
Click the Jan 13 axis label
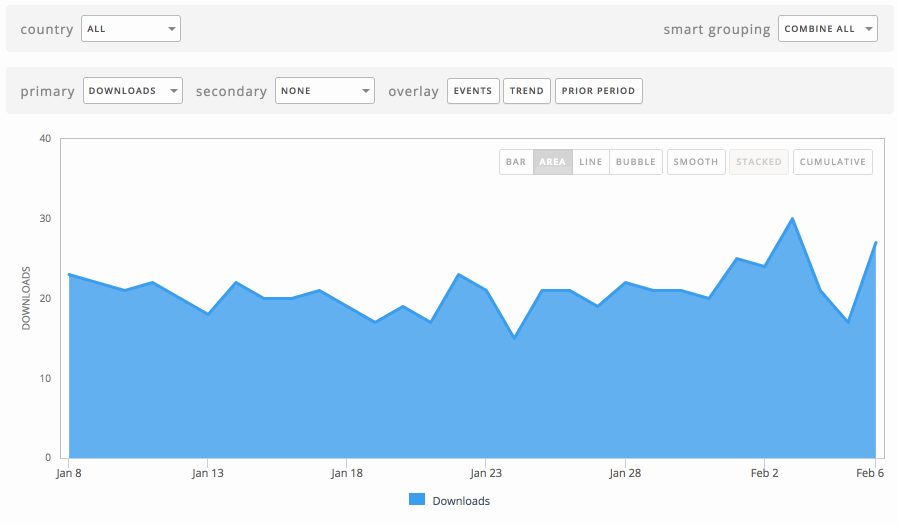[208, 473]
